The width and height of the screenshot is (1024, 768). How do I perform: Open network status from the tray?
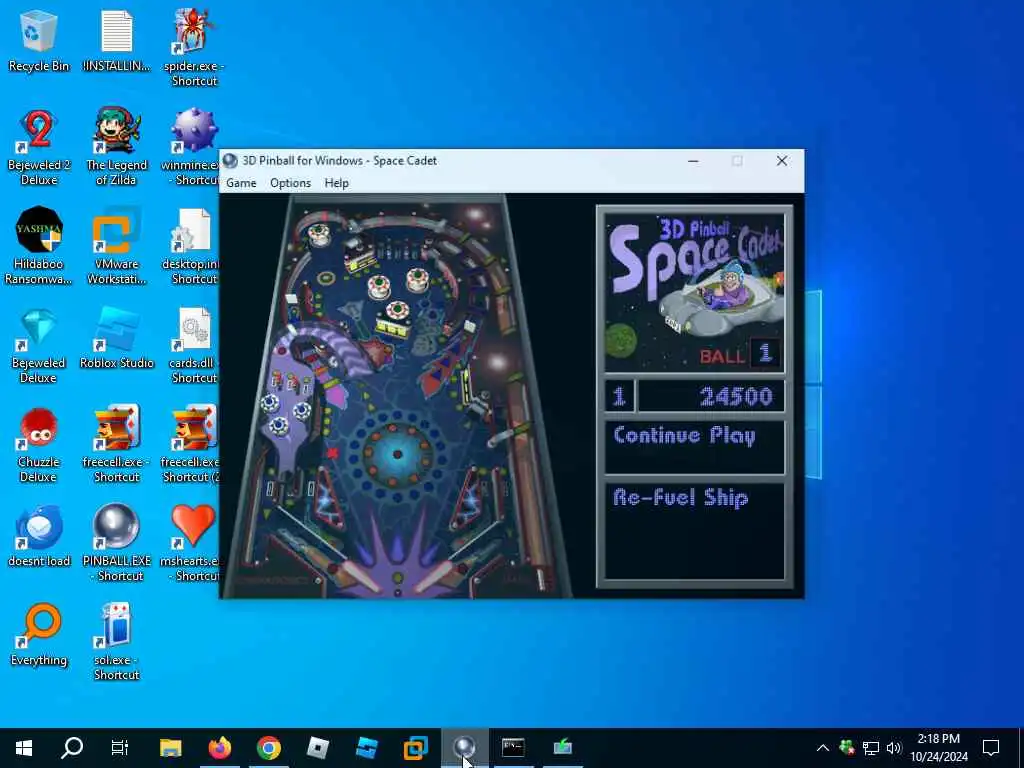871,748
